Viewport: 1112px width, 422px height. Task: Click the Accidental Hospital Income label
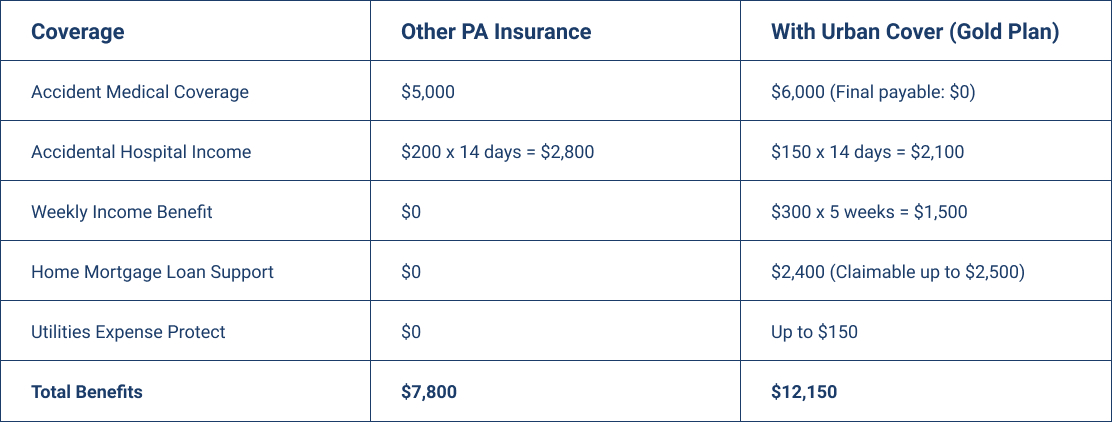tap(141, 152)
